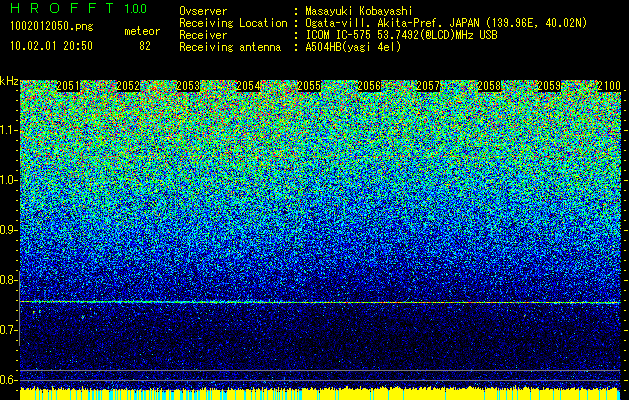Click the Ovserver field label
The height and width of the screenshot is (400, 629).
tap(203, 11)
